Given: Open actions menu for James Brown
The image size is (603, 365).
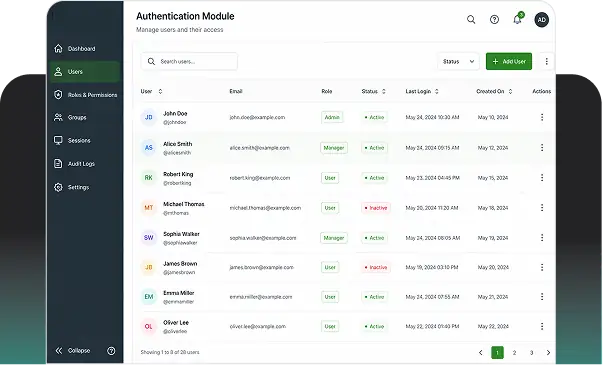Looking at the screenshot, I should coord(542,267).
